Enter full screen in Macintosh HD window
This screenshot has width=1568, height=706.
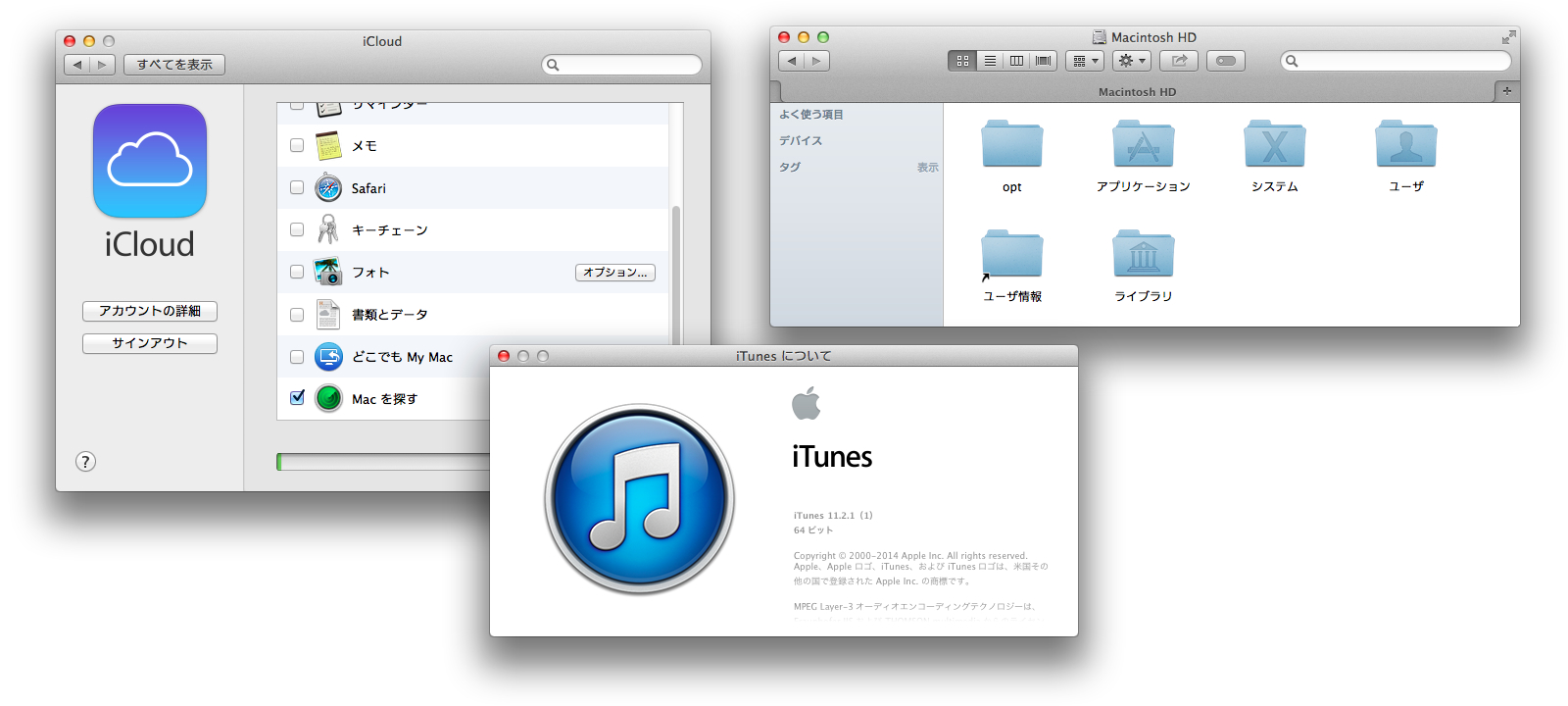(x=1508, y=37)
